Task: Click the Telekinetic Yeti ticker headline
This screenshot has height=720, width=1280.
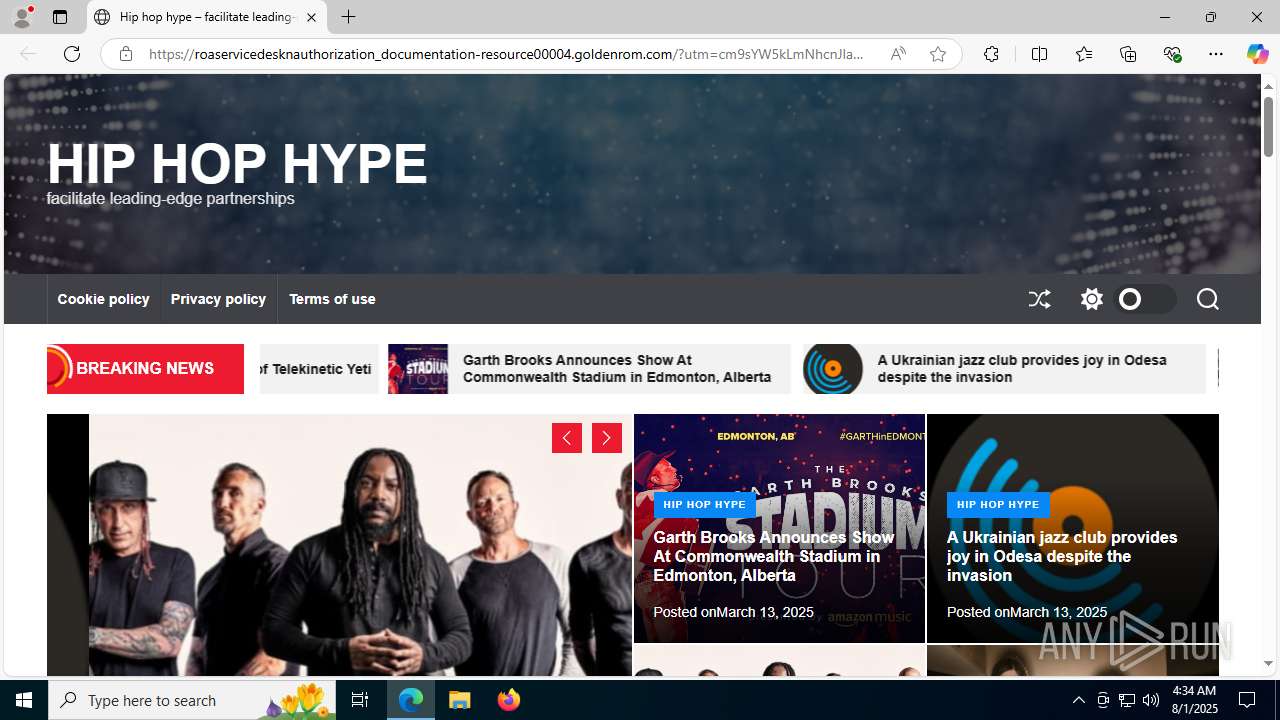Action: 316,369
